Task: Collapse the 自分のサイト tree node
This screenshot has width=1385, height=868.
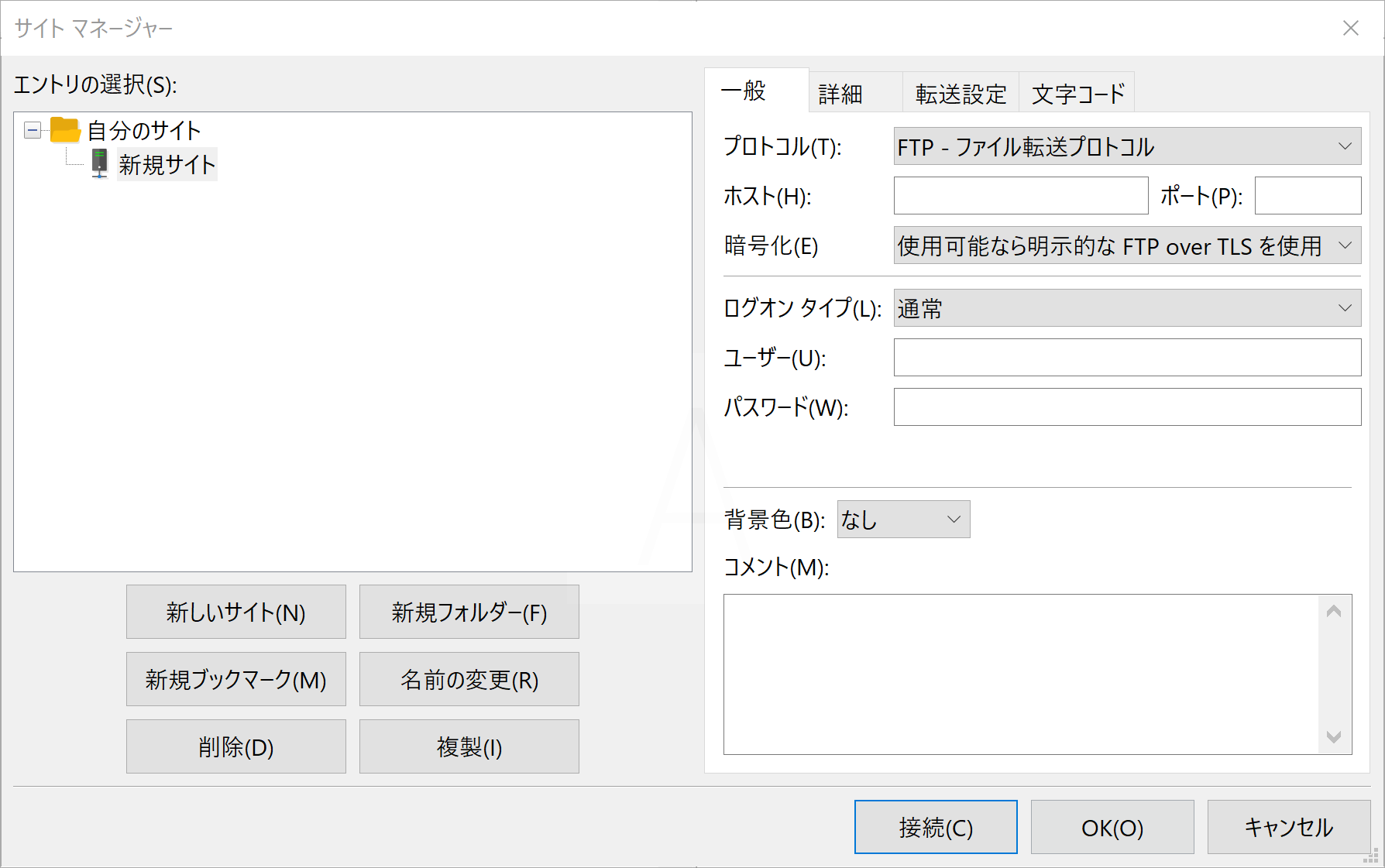Action: pyautogui.click(x=32, y=130)
